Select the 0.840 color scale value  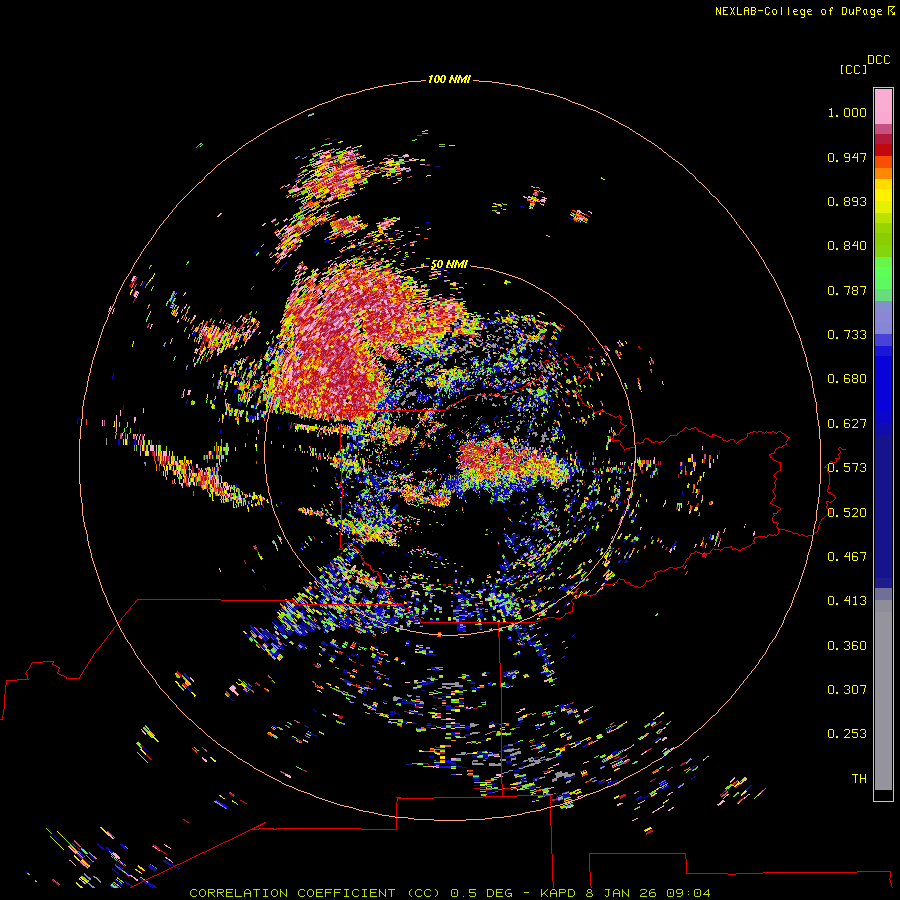tap(847, 246)
